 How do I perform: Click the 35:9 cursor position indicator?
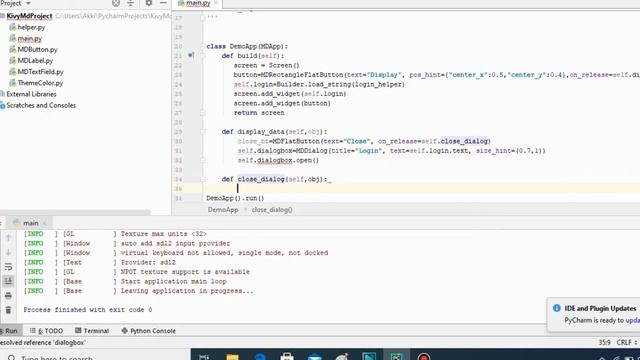604,342
